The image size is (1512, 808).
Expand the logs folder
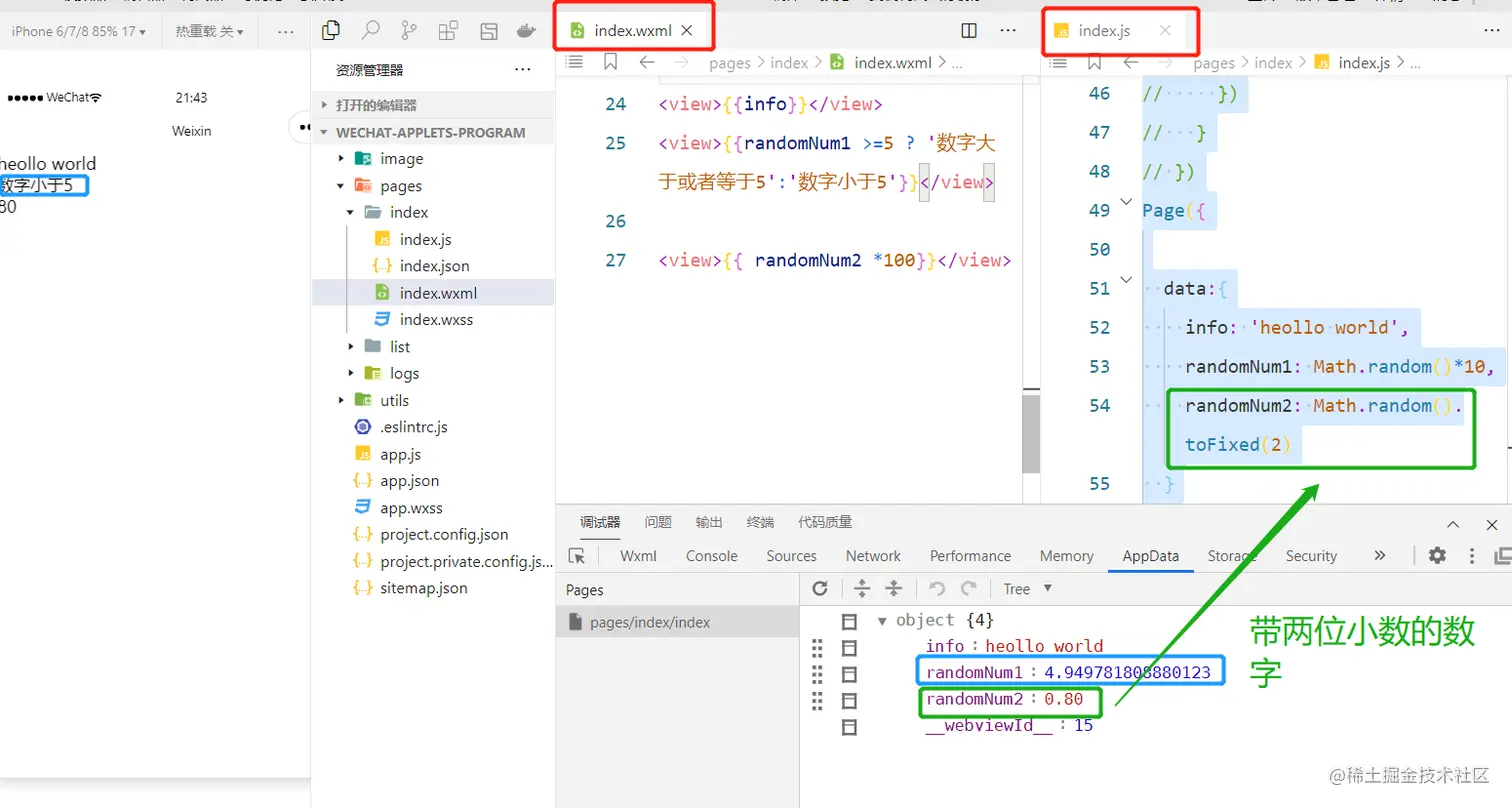[351, 373]
